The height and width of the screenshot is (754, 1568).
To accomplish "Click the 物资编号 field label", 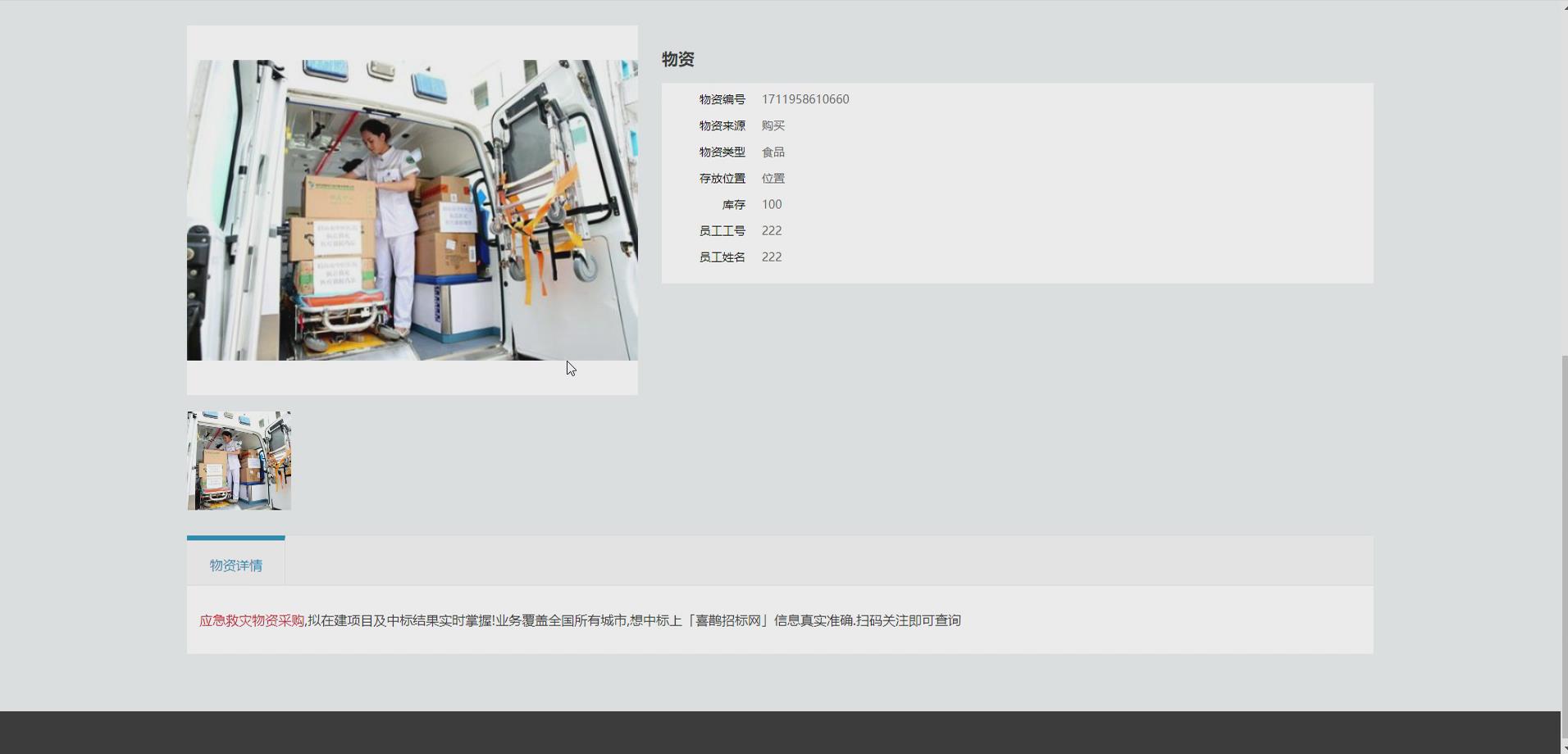I will pos(722,98).
